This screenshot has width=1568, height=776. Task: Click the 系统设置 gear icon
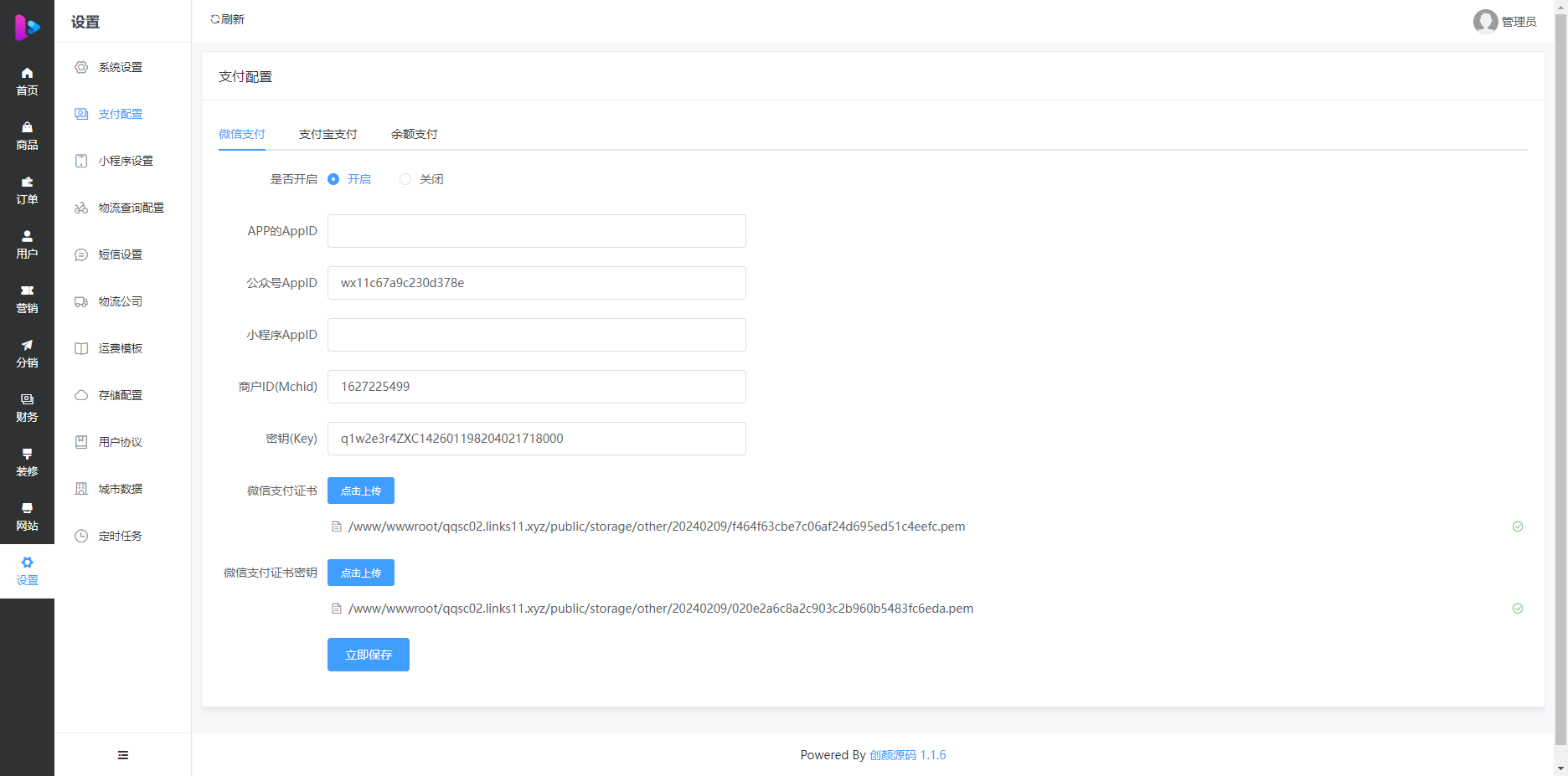pyautogui.click(x=81, y=67)
